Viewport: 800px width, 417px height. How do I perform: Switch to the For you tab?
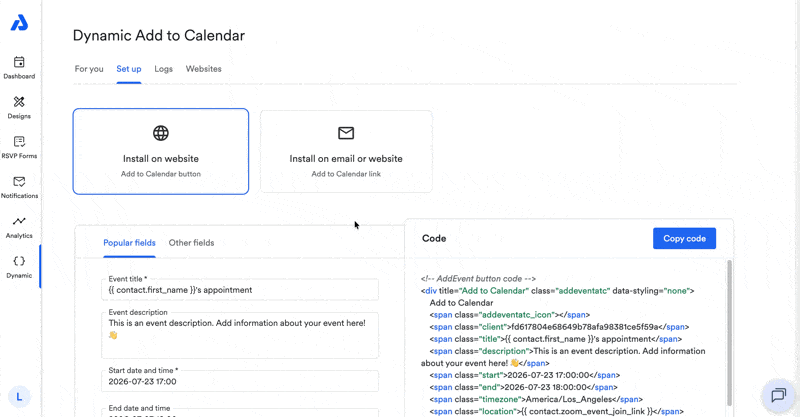pyautogui.click(x=89, y=69)
